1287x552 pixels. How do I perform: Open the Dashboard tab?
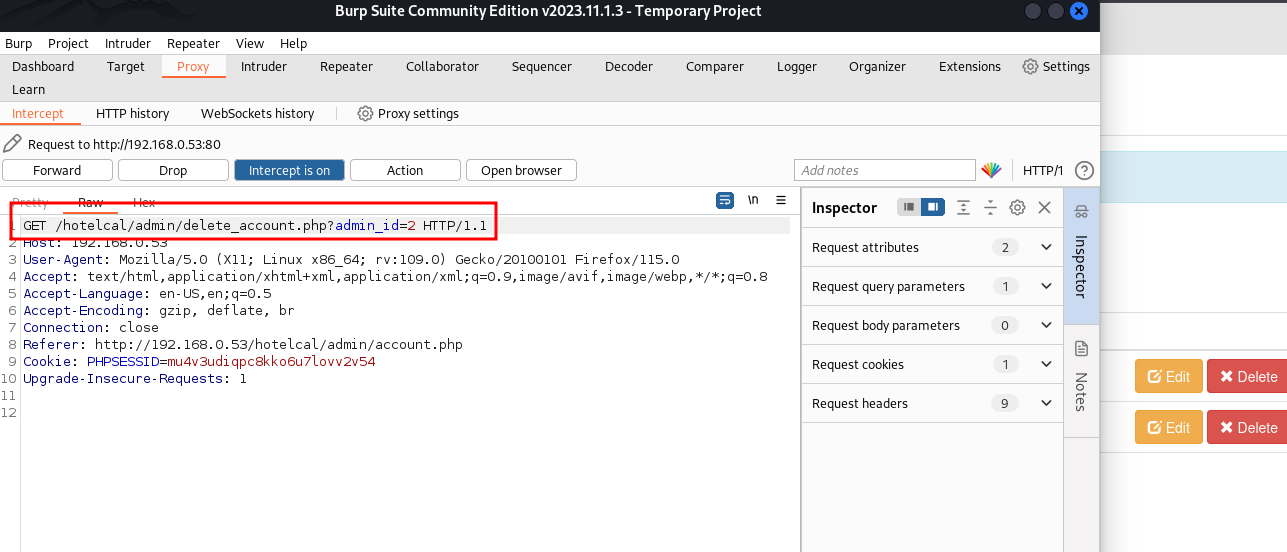(43, 66)
